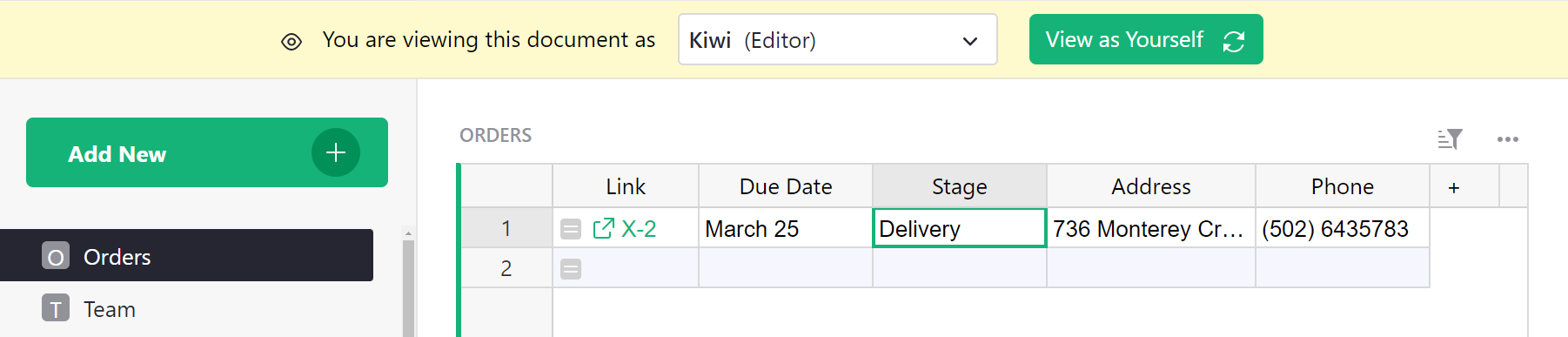
Task: Open the X-2 external link icon
Action: tap(603, 228)
